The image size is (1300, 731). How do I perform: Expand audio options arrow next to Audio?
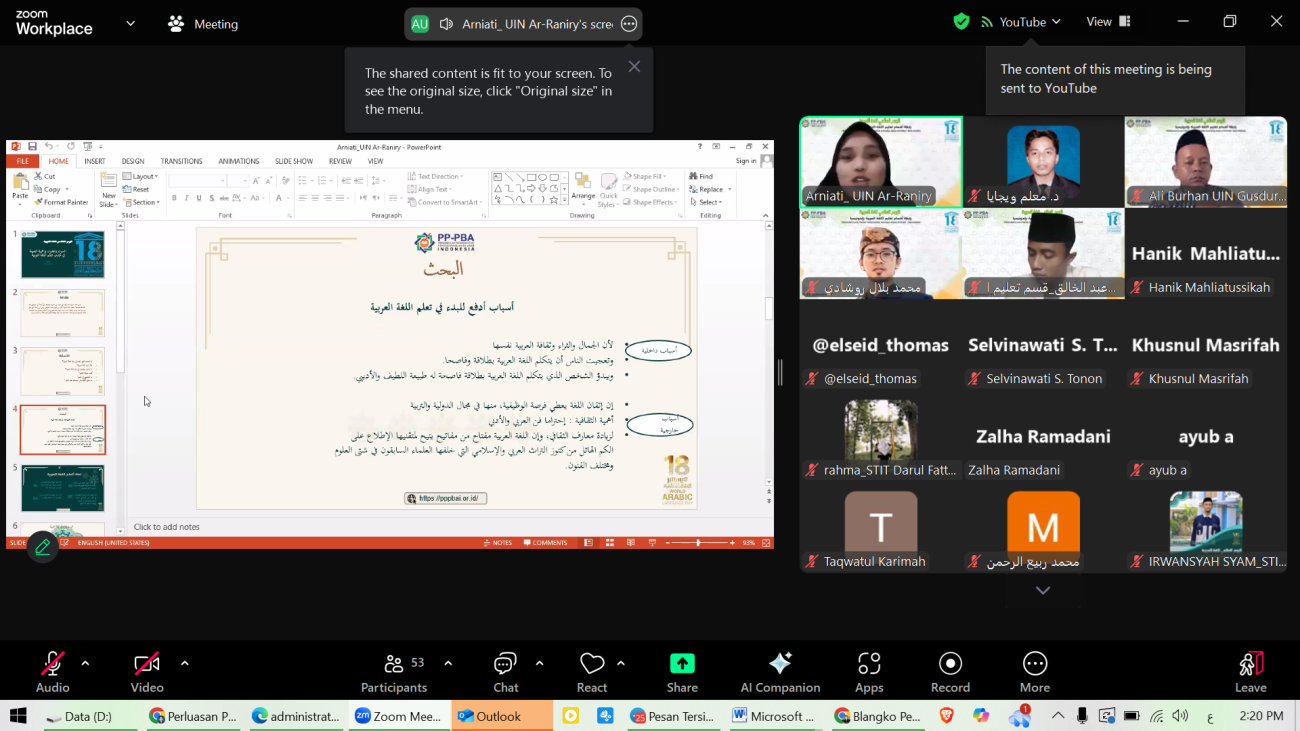click(x=85, y=663)
